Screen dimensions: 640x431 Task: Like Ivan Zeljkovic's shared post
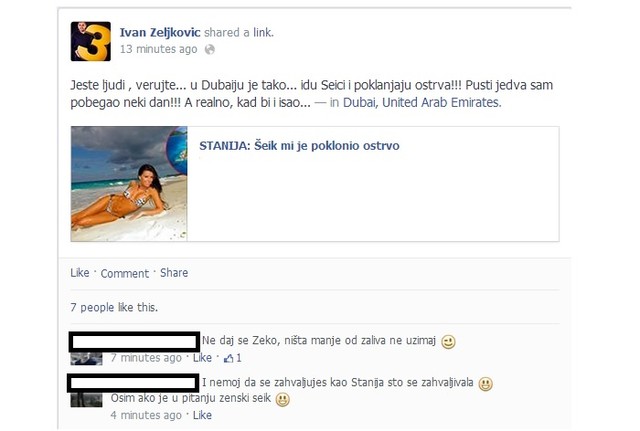click(80, 273)
